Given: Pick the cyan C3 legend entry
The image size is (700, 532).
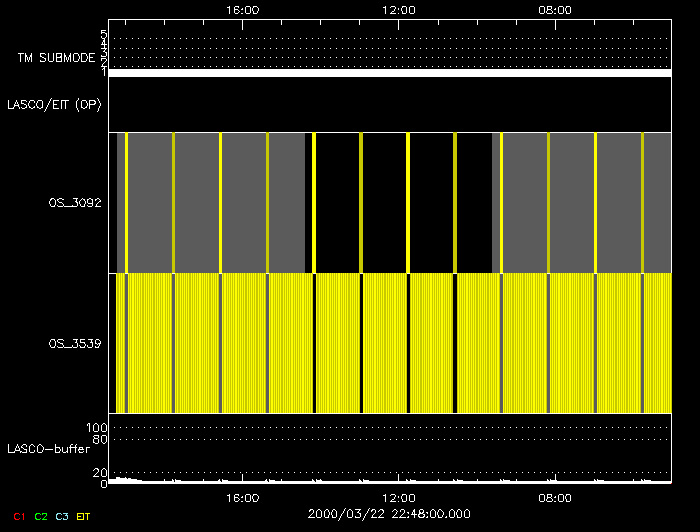Looking at the screenshot, I should 62,516.
